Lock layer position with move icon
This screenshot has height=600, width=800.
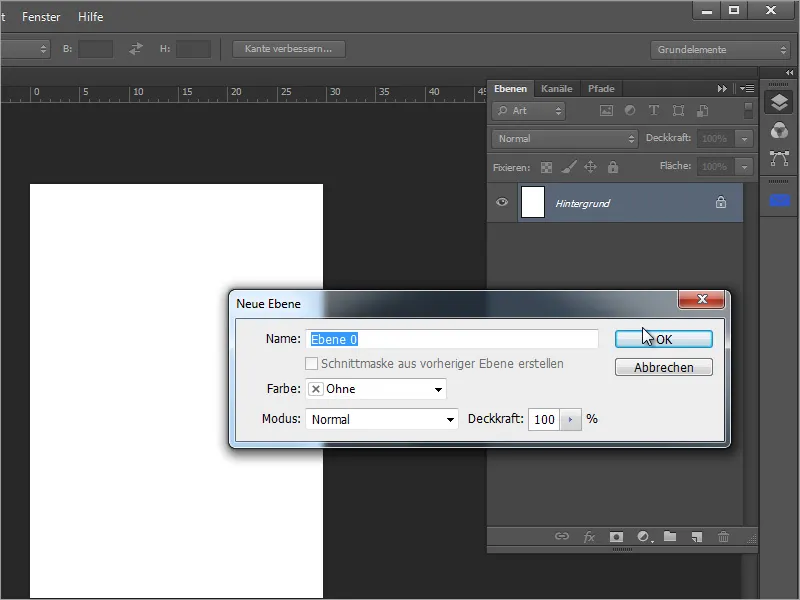pyautogui.click(x=590, y=167)
